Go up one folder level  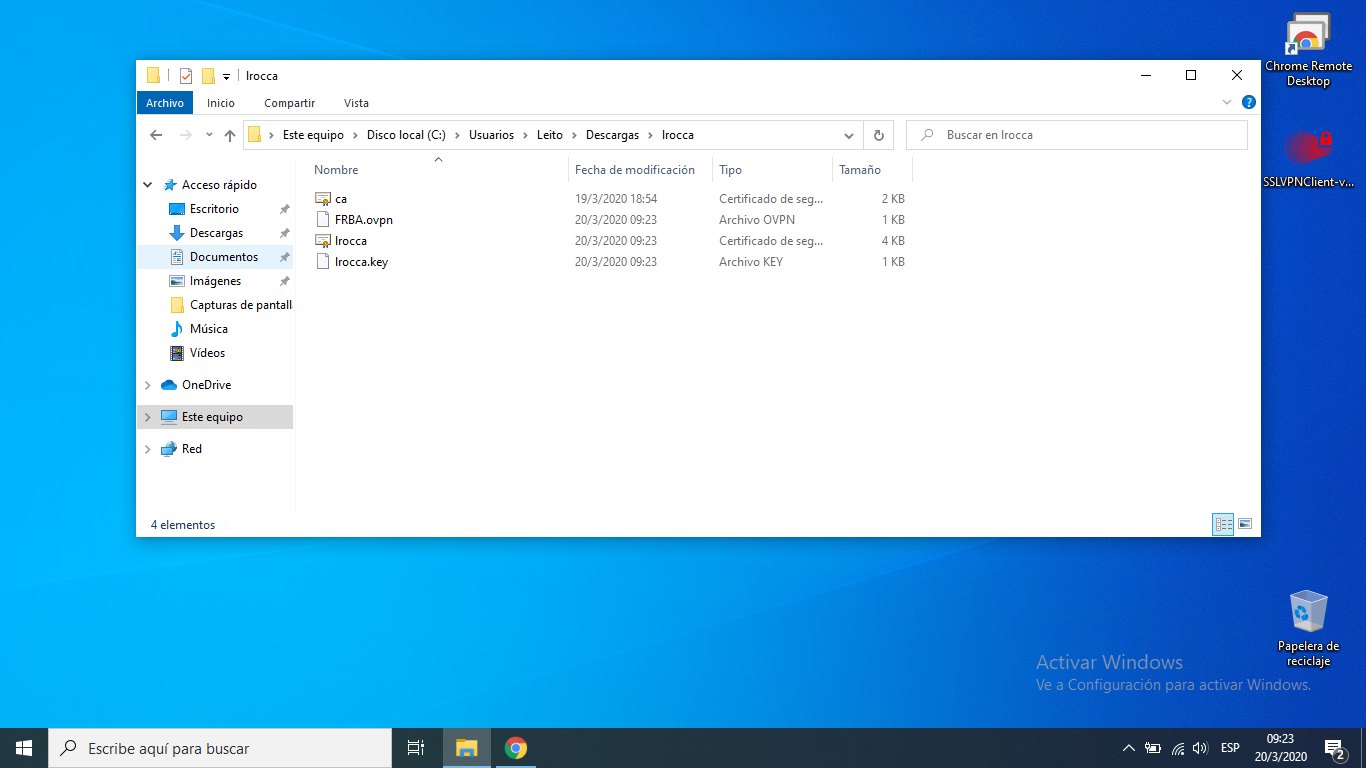[x=230, y=135]
